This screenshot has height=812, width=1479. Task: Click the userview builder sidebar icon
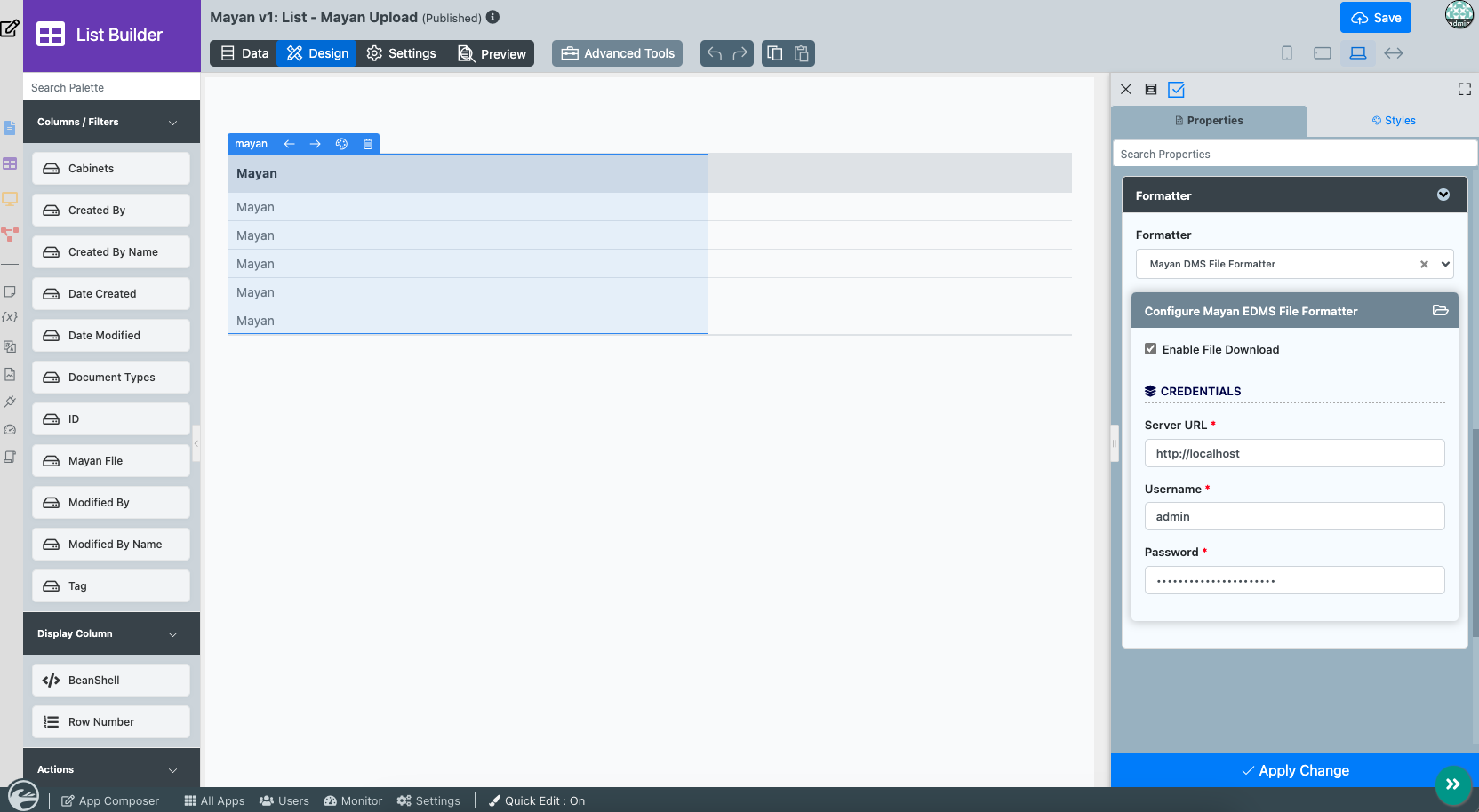tap(10, 199)
